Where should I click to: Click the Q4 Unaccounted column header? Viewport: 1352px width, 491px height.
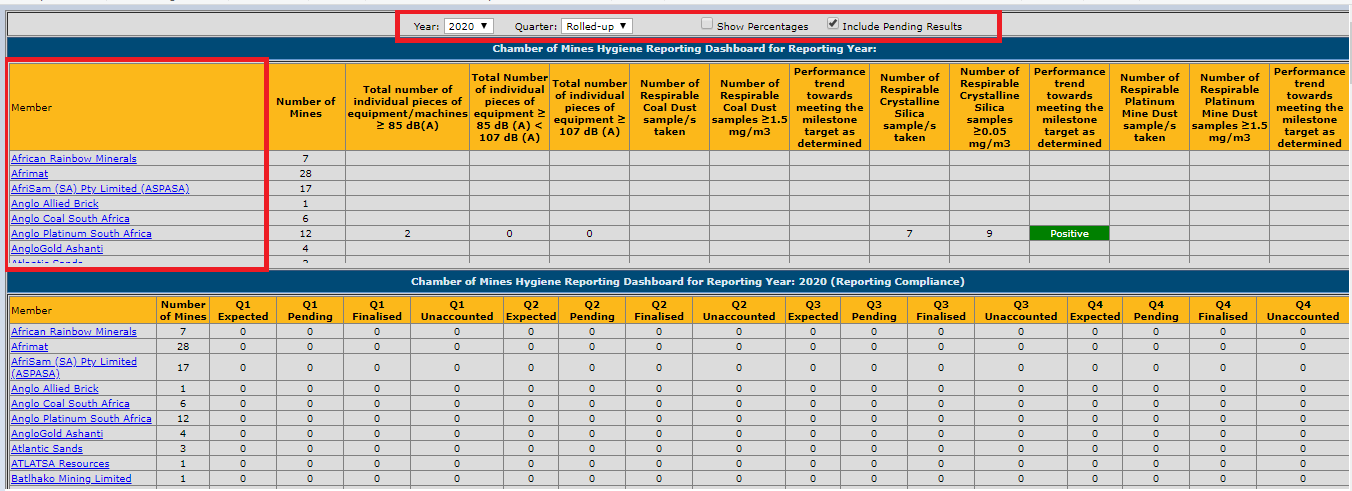pos(1303,310)
